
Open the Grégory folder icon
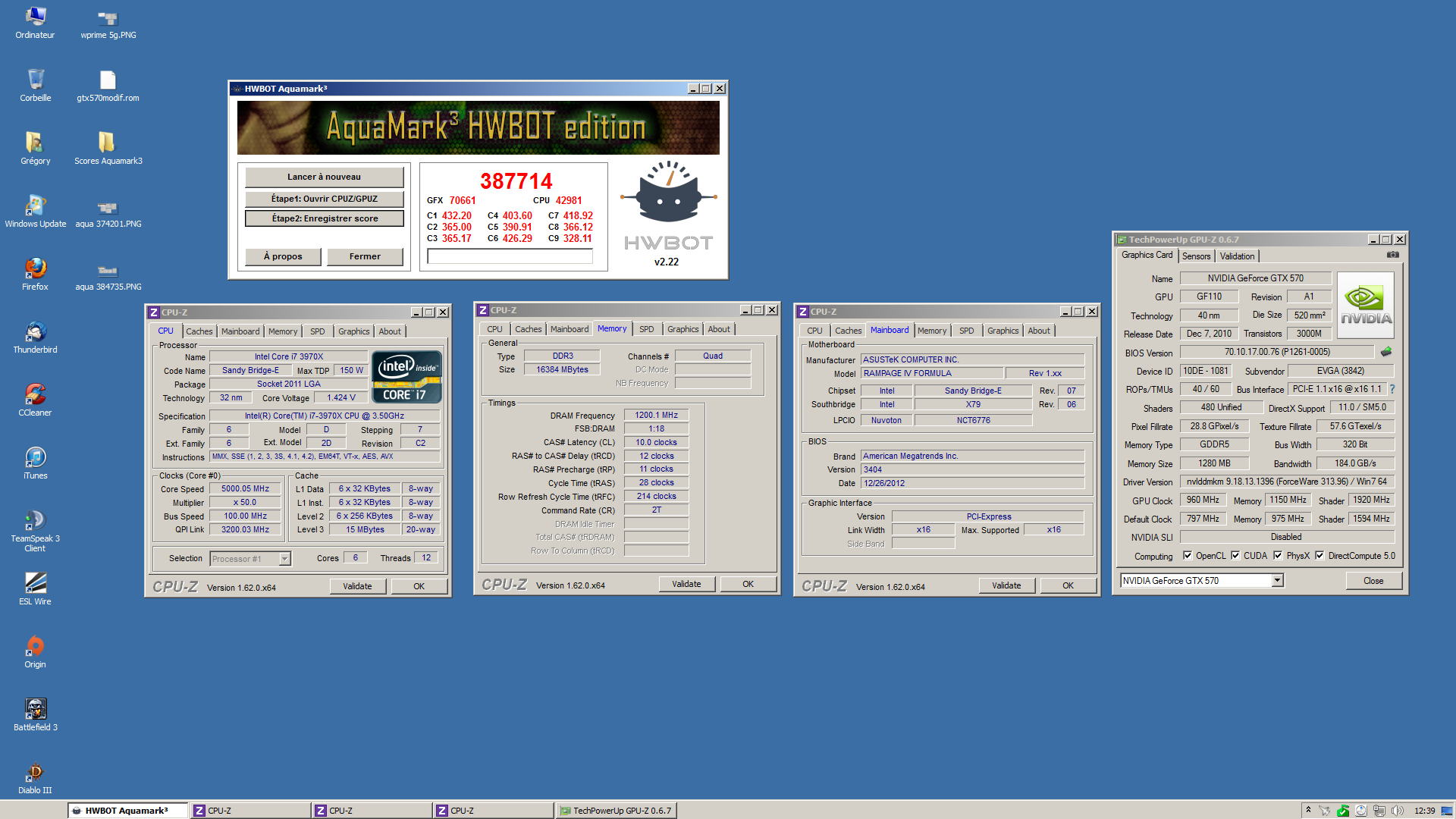pos(35,149)
